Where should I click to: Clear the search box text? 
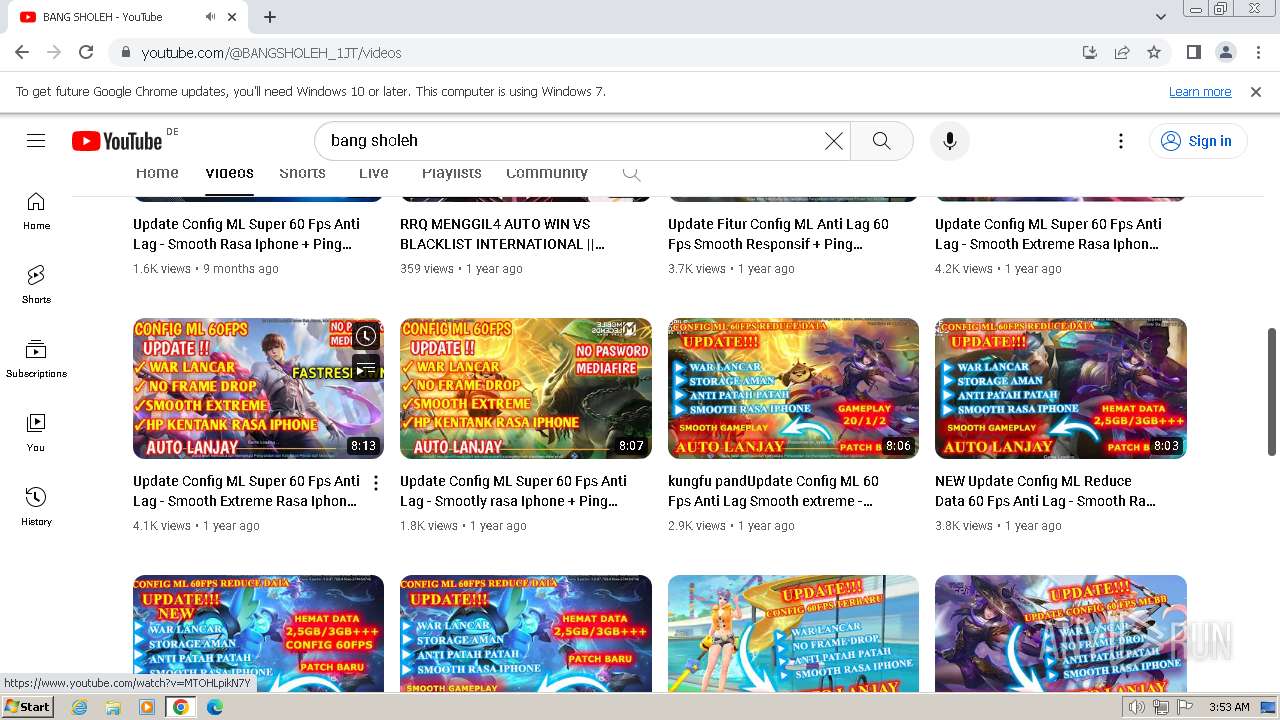tap(833, 141)
